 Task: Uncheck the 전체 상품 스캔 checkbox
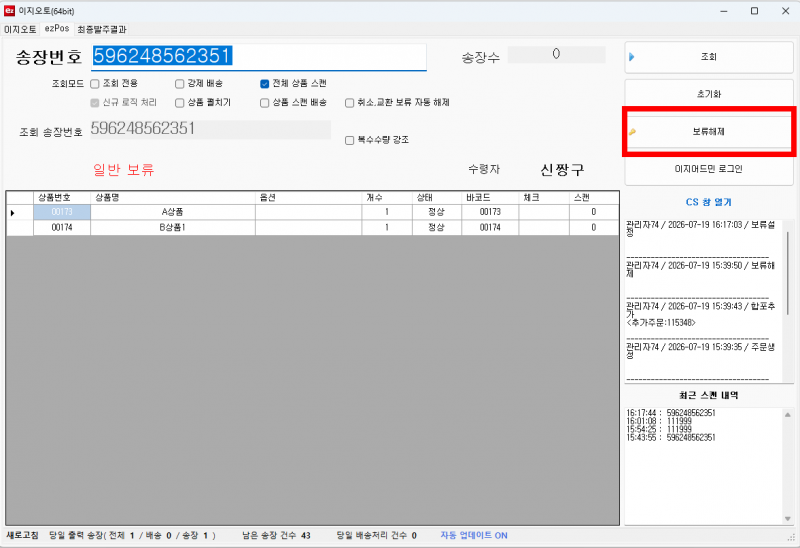click(x=264, y=84)
